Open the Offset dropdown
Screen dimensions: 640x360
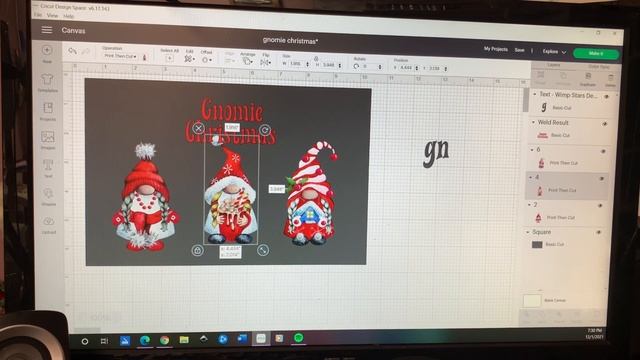pos(207,60)
